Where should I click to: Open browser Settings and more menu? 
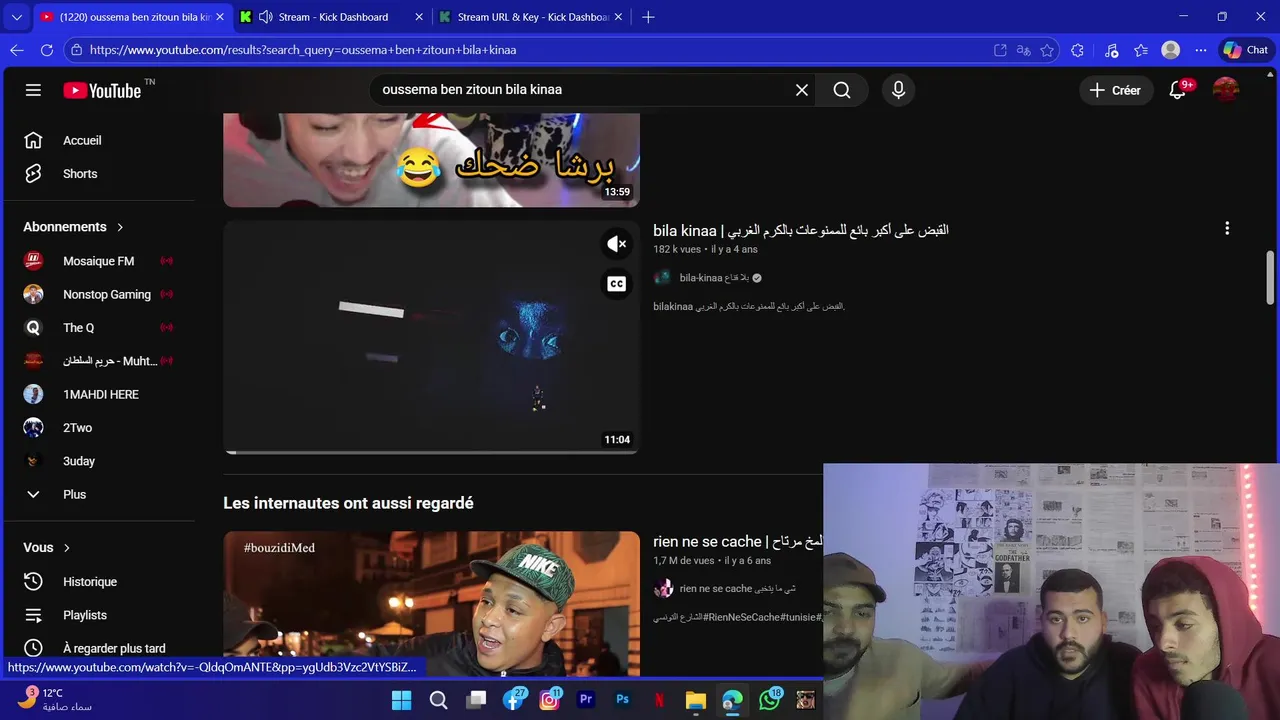(1201, 50)
